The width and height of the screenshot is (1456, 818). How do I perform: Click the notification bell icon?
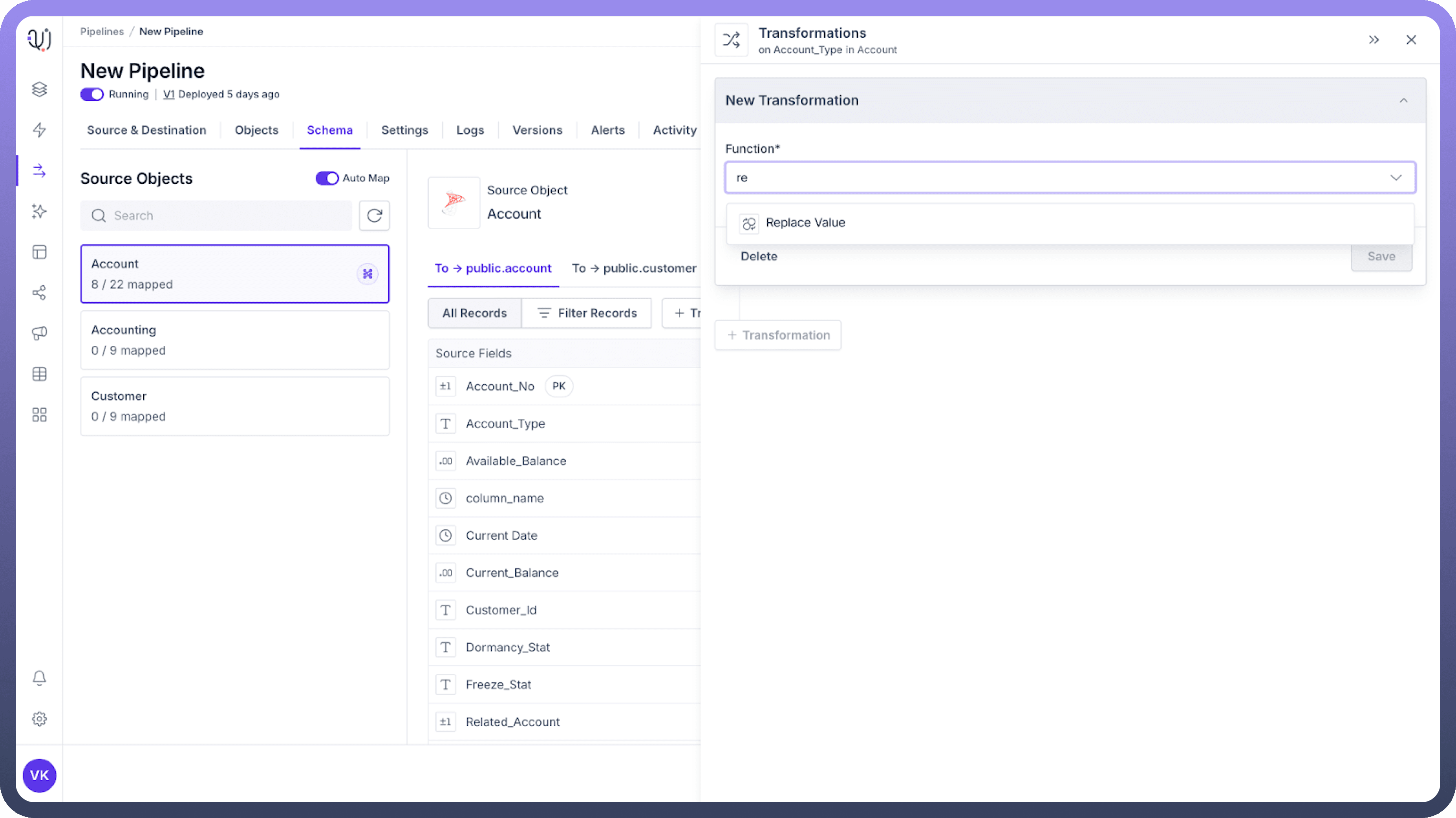point(39,678)
